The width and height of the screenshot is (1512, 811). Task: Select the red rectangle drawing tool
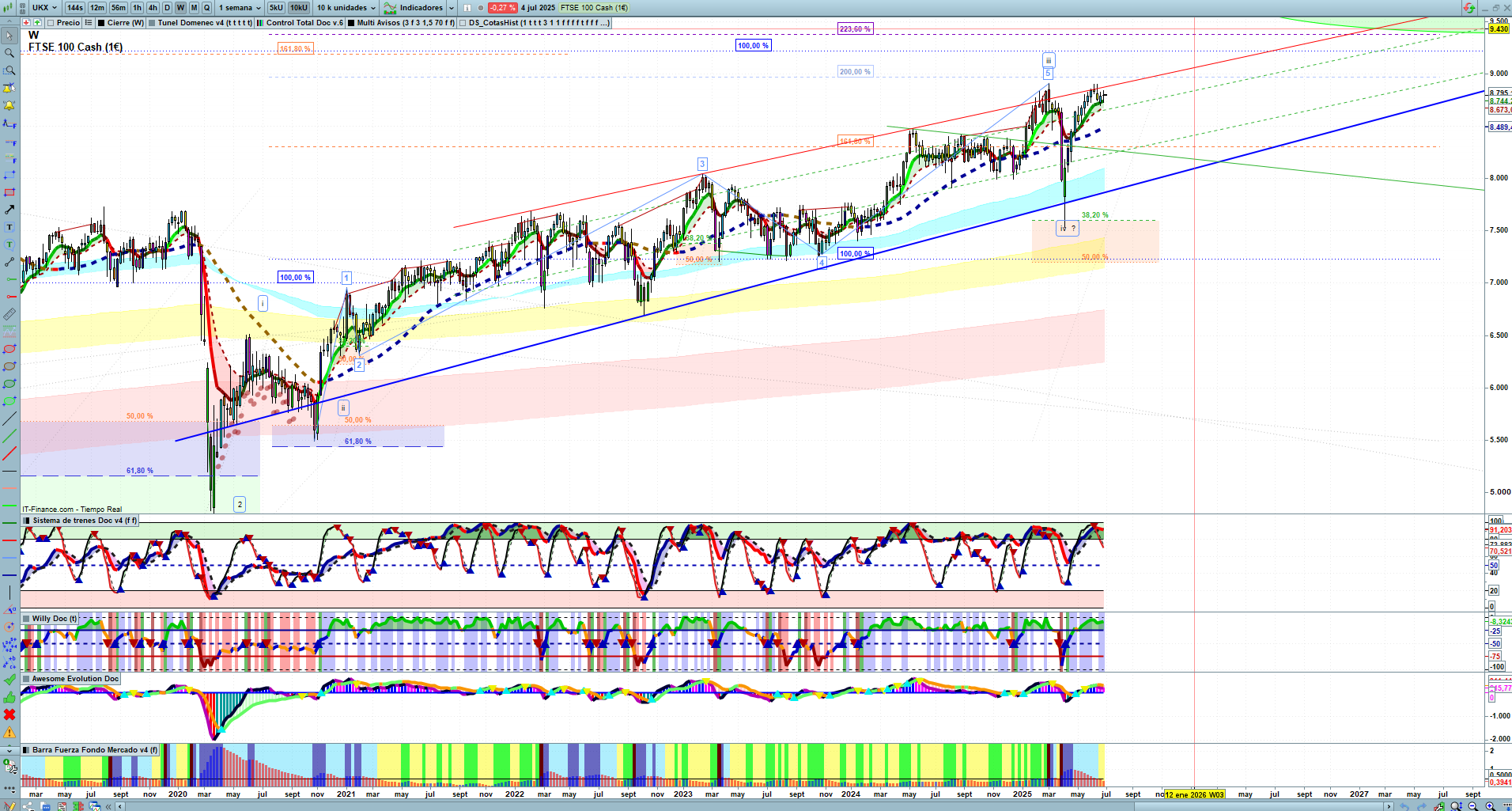tap(9, 192)
